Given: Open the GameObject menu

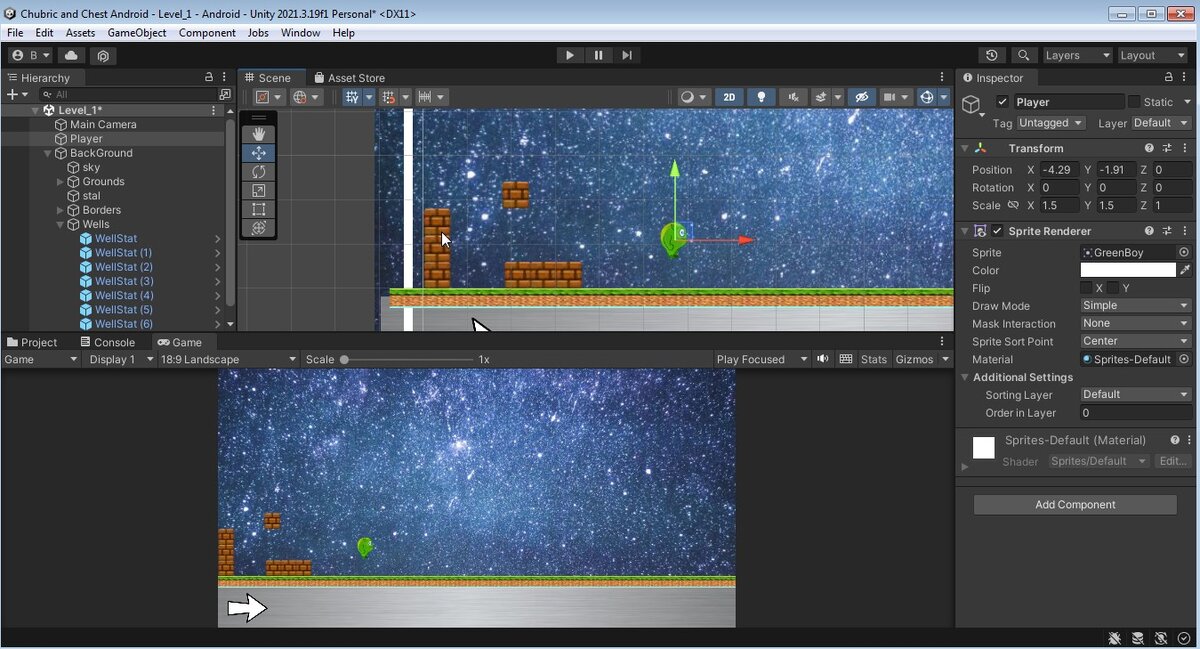Looking at the screenshot, I should point(137,33).
